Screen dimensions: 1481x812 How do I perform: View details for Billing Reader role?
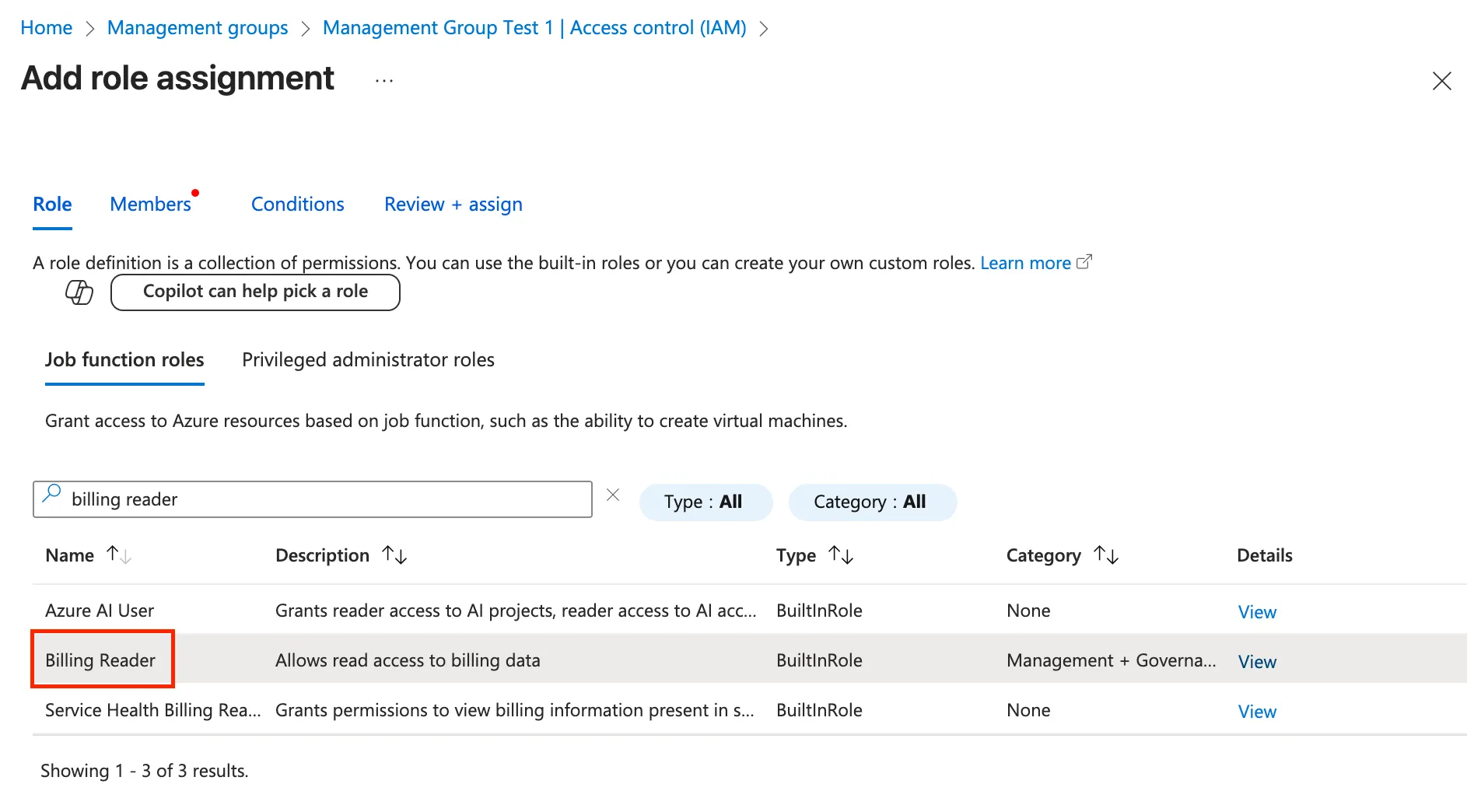(1256, 662)
